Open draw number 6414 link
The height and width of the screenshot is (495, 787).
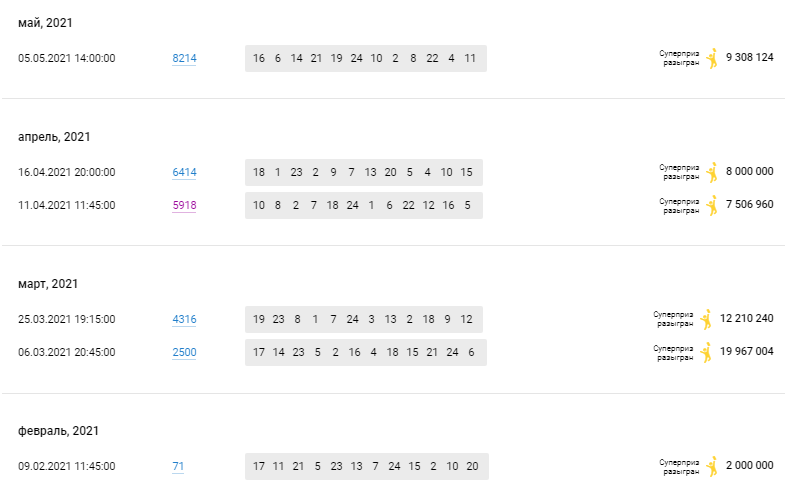(184, 172)
